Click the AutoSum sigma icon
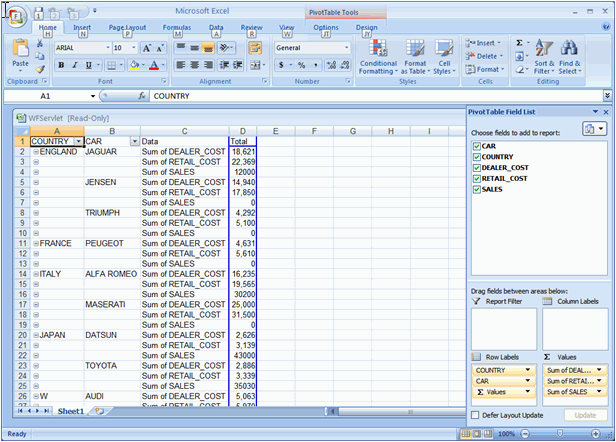 (519, 43)
